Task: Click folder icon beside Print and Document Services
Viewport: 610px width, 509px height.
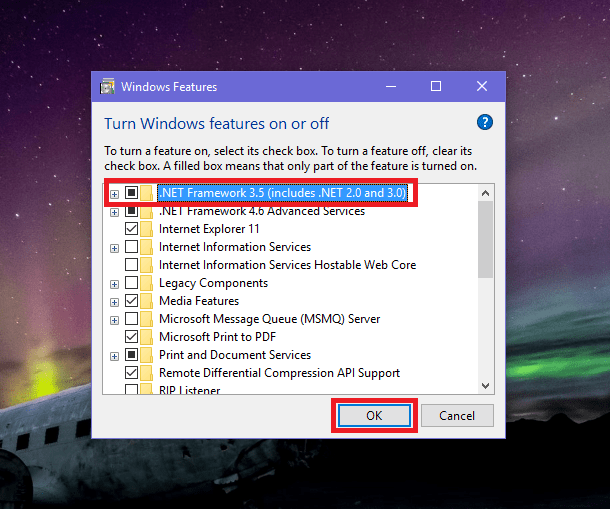Action: pos(147,355)
